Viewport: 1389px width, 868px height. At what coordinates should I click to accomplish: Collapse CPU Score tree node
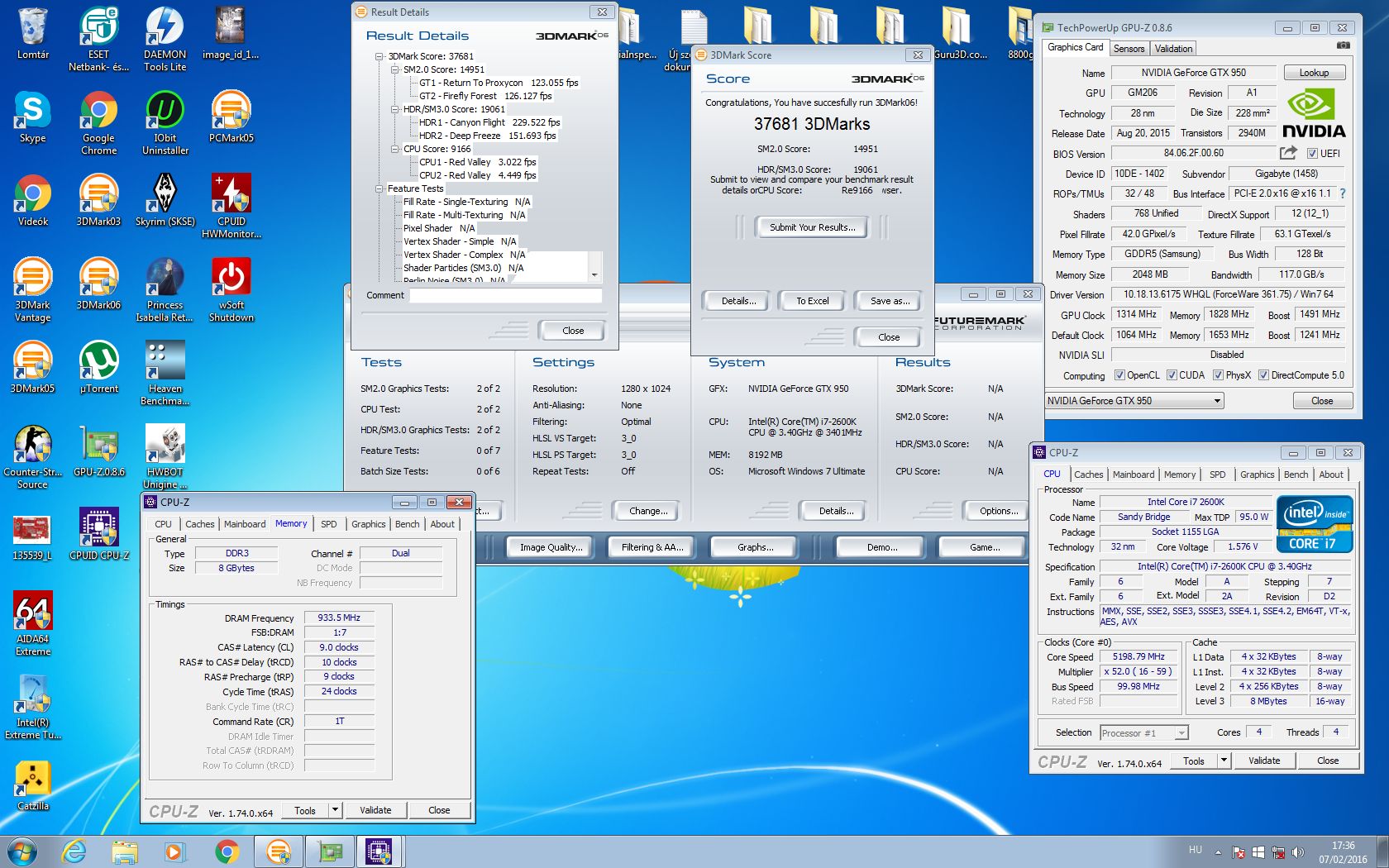tap(395, 149)
